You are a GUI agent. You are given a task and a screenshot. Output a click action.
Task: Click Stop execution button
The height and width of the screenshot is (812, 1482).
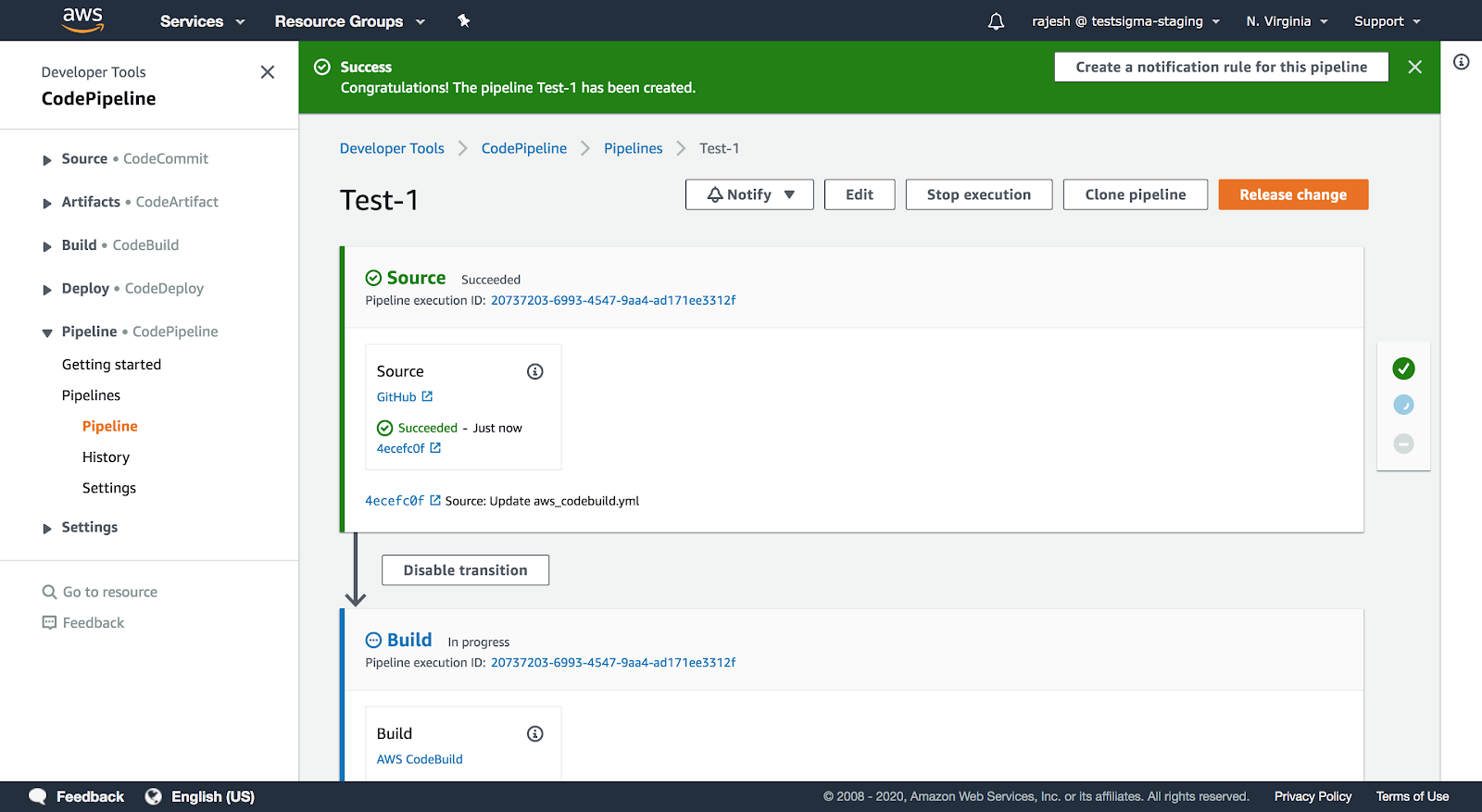[978, 194]
